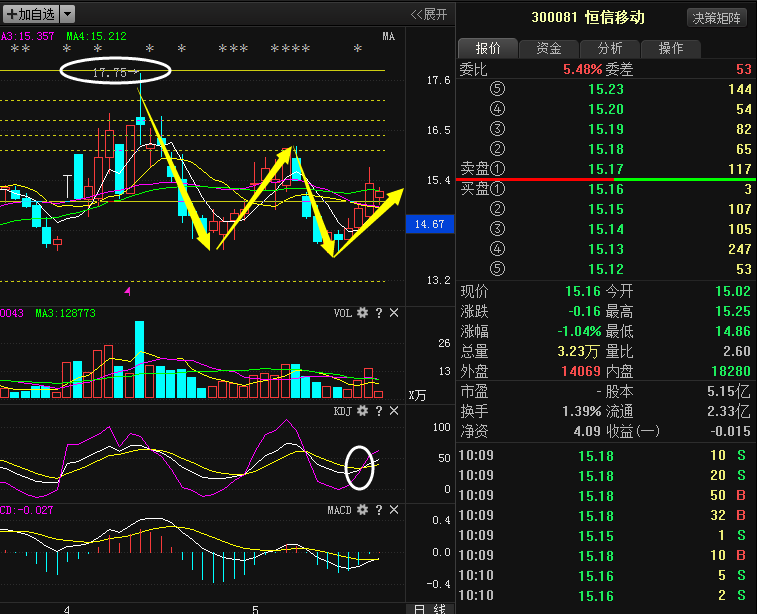The image size is (757, 614).
Task: Open the 决策矩阵 button
Action: [x=716, y=18]
